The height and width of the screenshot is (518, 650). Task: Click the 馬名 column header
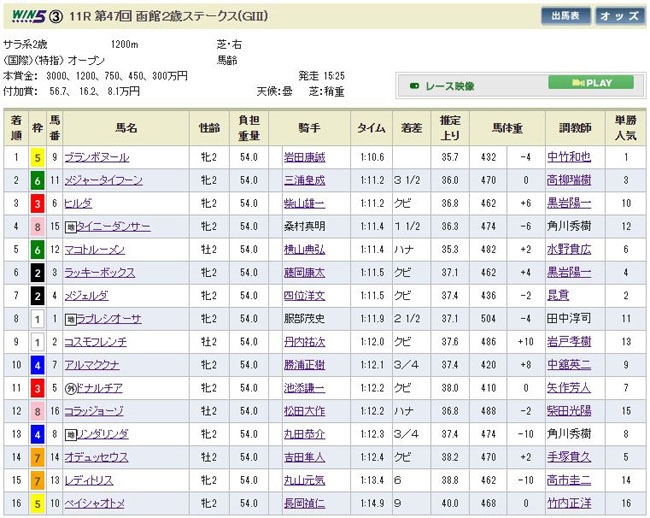click(x=125, y=128)
